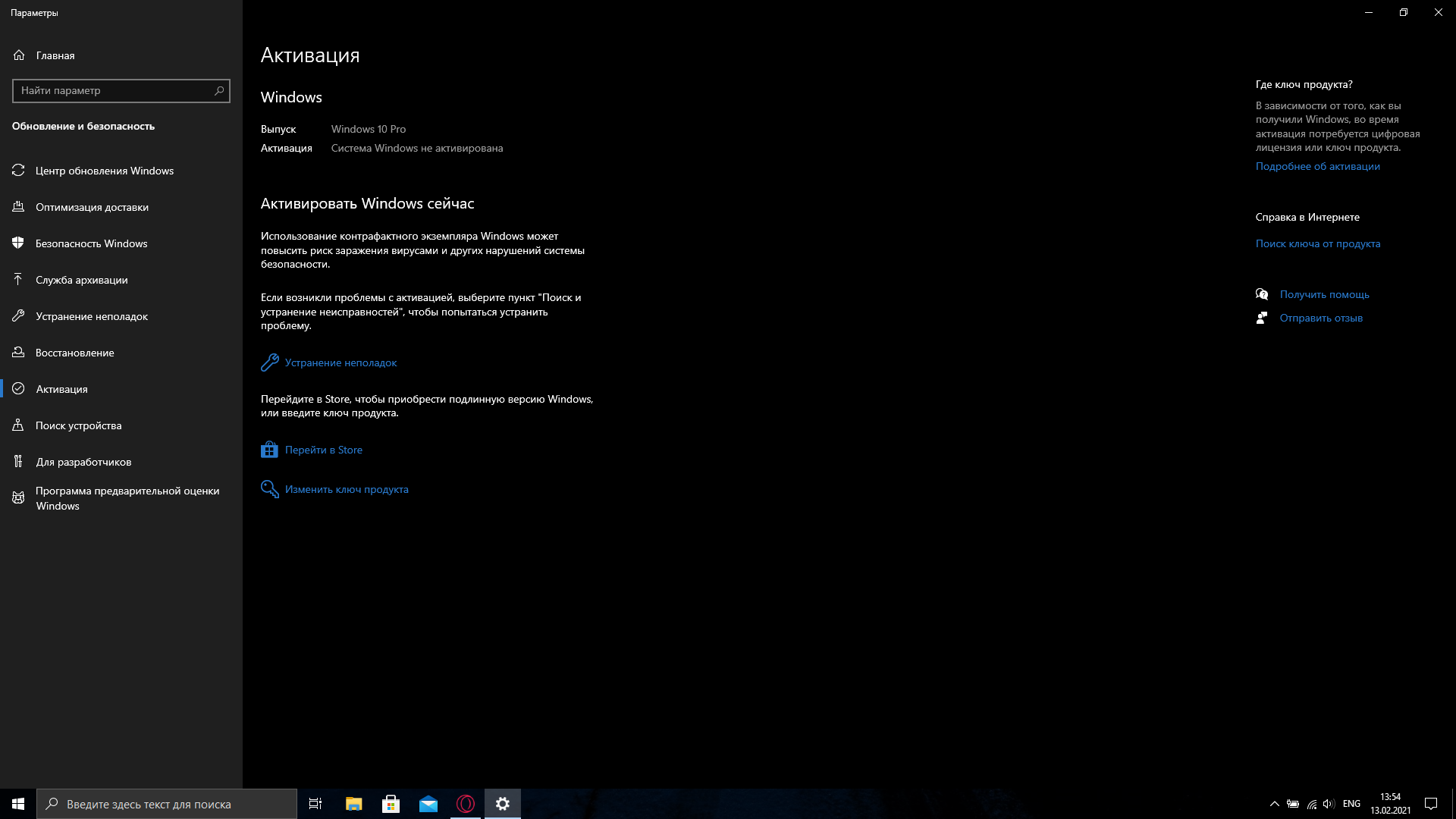Open Microsoft Store from the taskbar

(x=391, y=804)
